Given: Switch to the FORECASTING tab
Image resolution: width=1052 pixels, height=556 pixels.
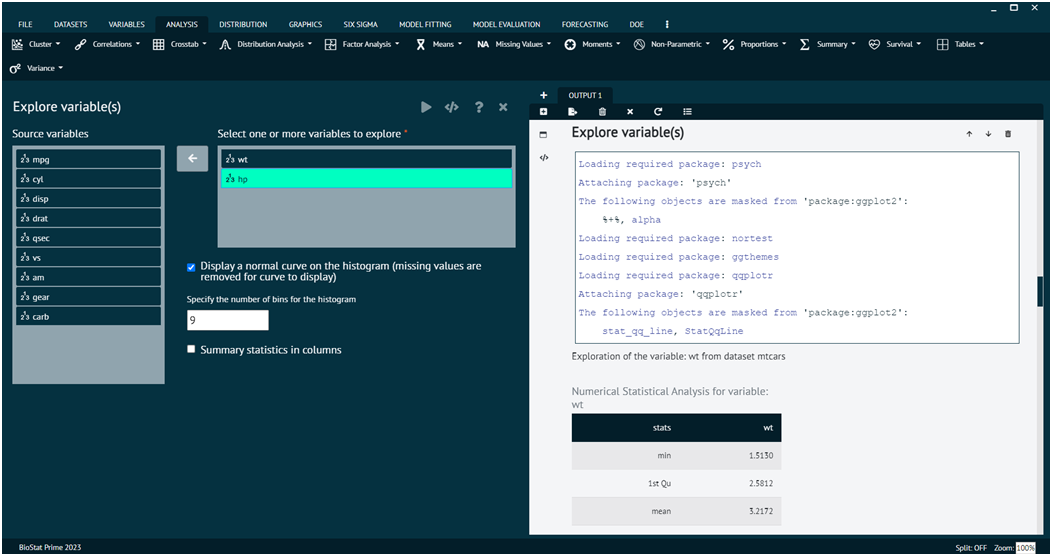Looking at the screenshot, I should pyautogui.click(x=585, y=24).
